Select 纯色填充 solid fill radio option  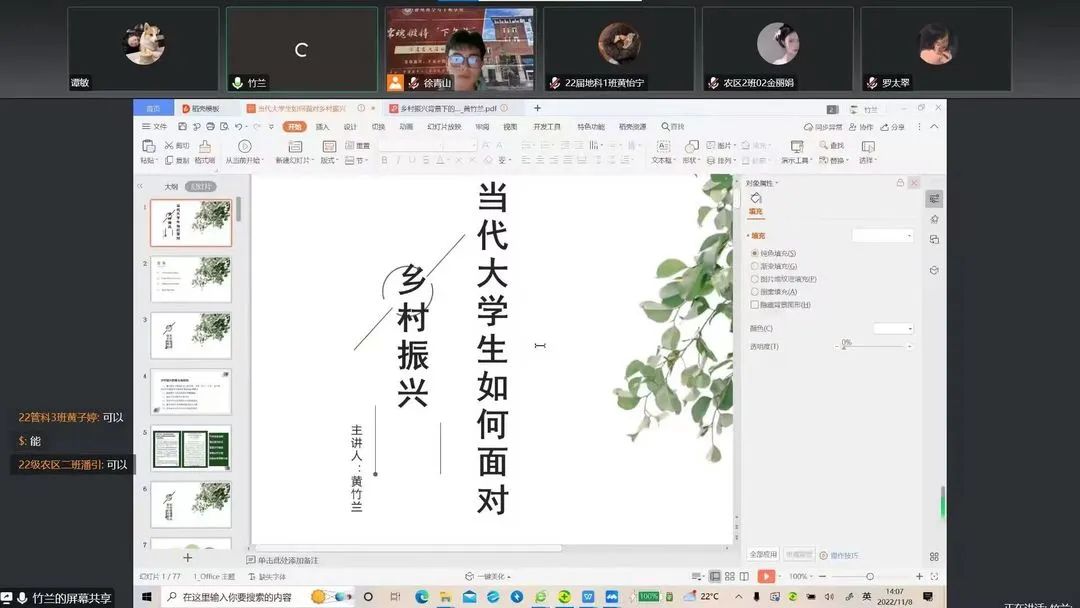[x=755, y=254]
